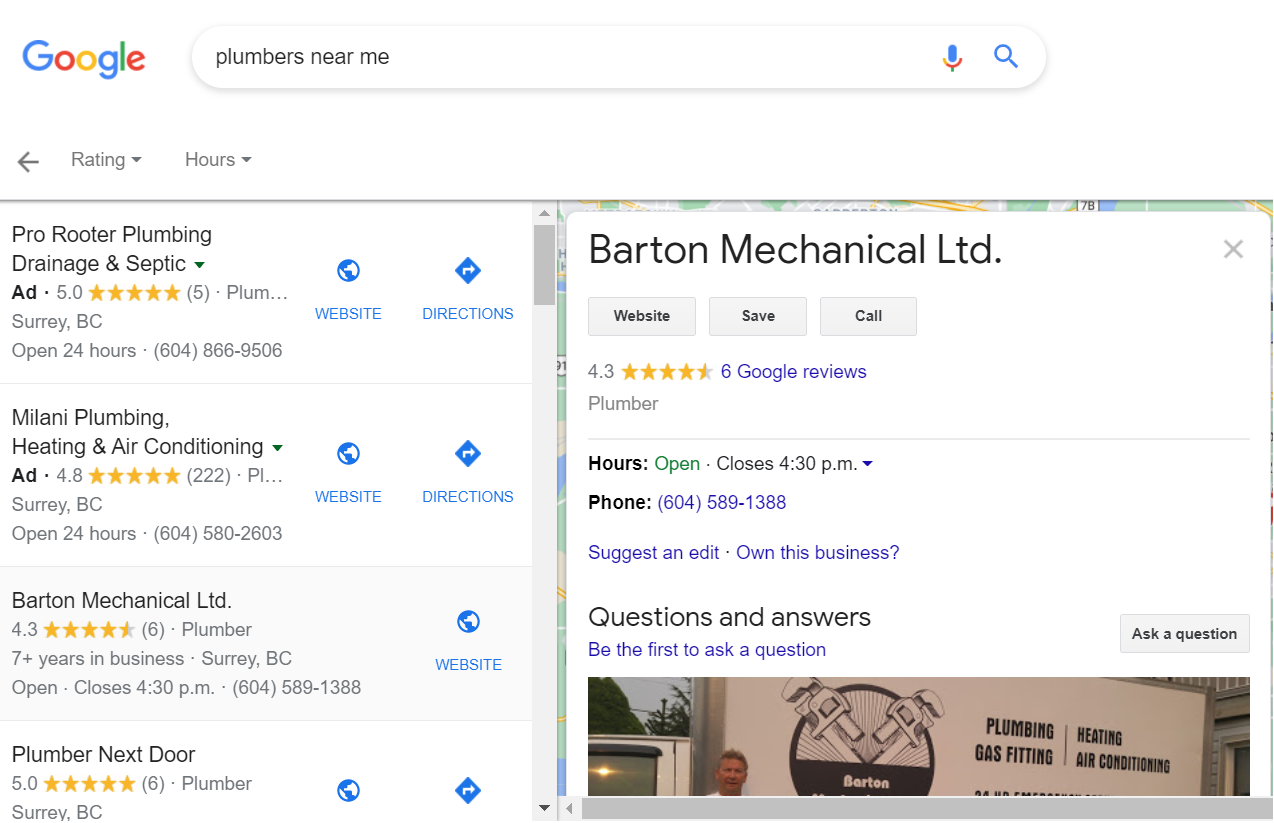Image resolution: width=1274 pixels, height=823 pixels.
Task: Click the Questions and answers heading
Action: 729,617
